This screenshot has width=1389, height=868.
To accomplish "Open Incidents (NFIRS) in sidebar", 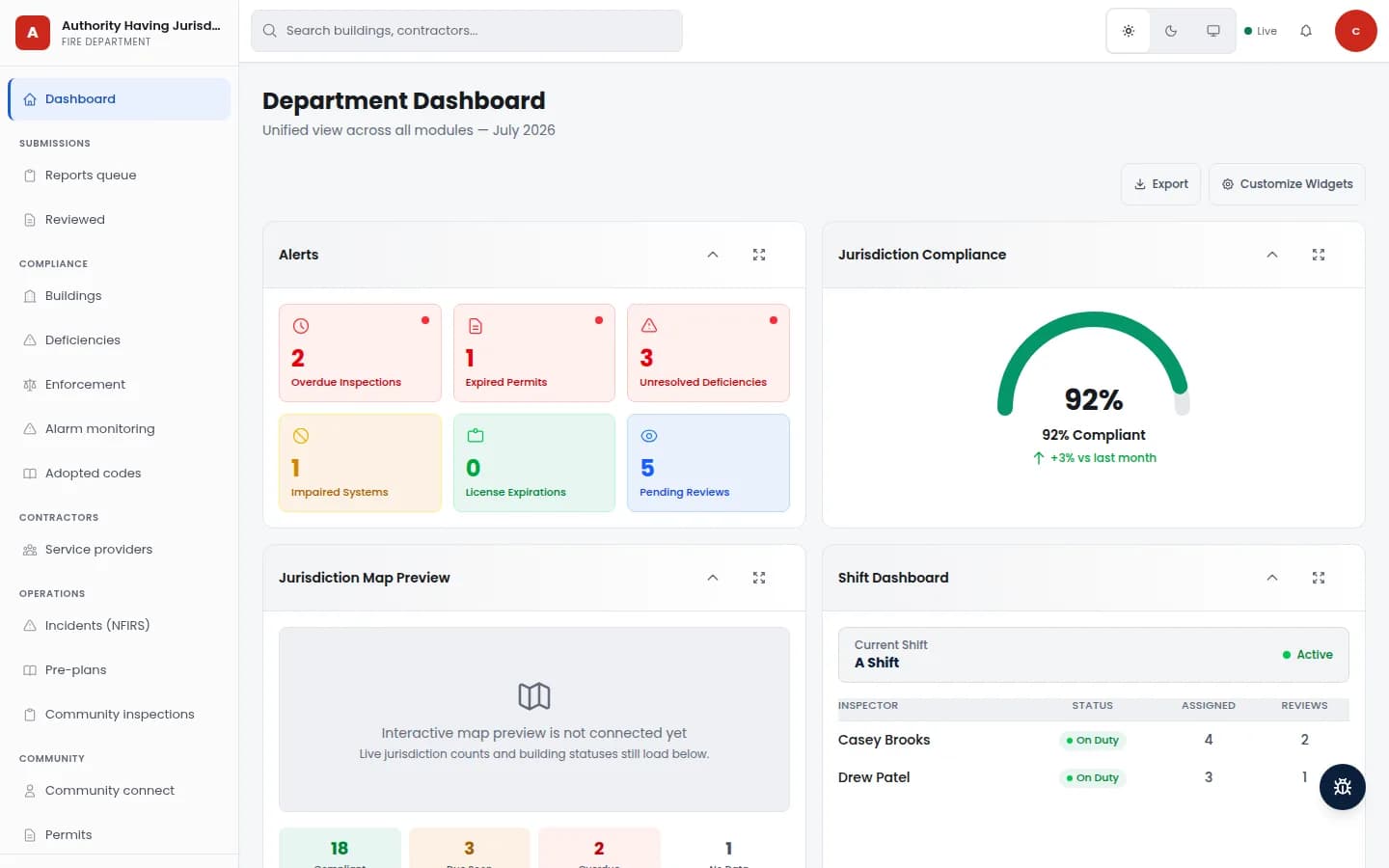I will pos(120,626).
